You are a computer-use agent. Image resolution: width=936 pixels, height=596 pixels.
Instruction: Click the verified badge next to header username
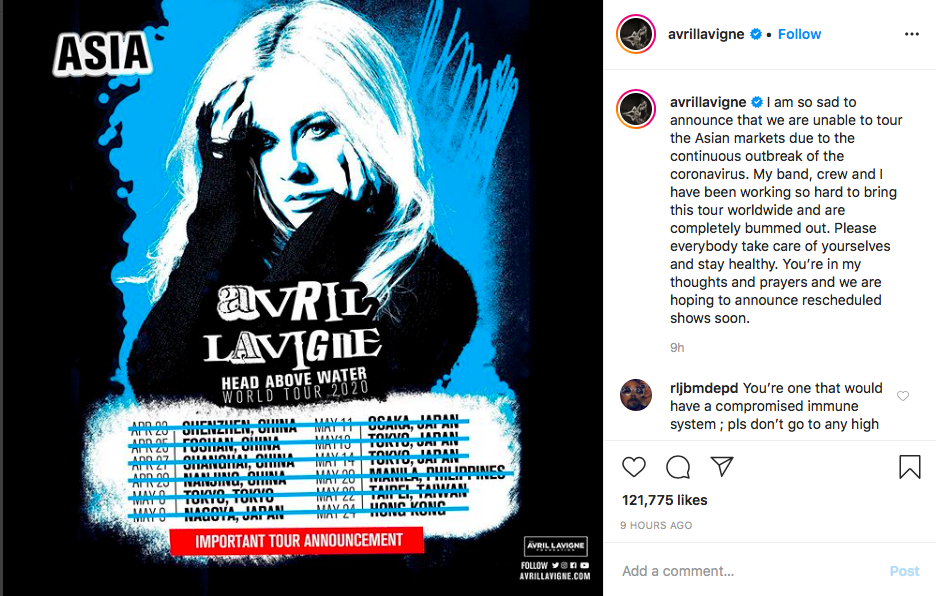[755, 34]
